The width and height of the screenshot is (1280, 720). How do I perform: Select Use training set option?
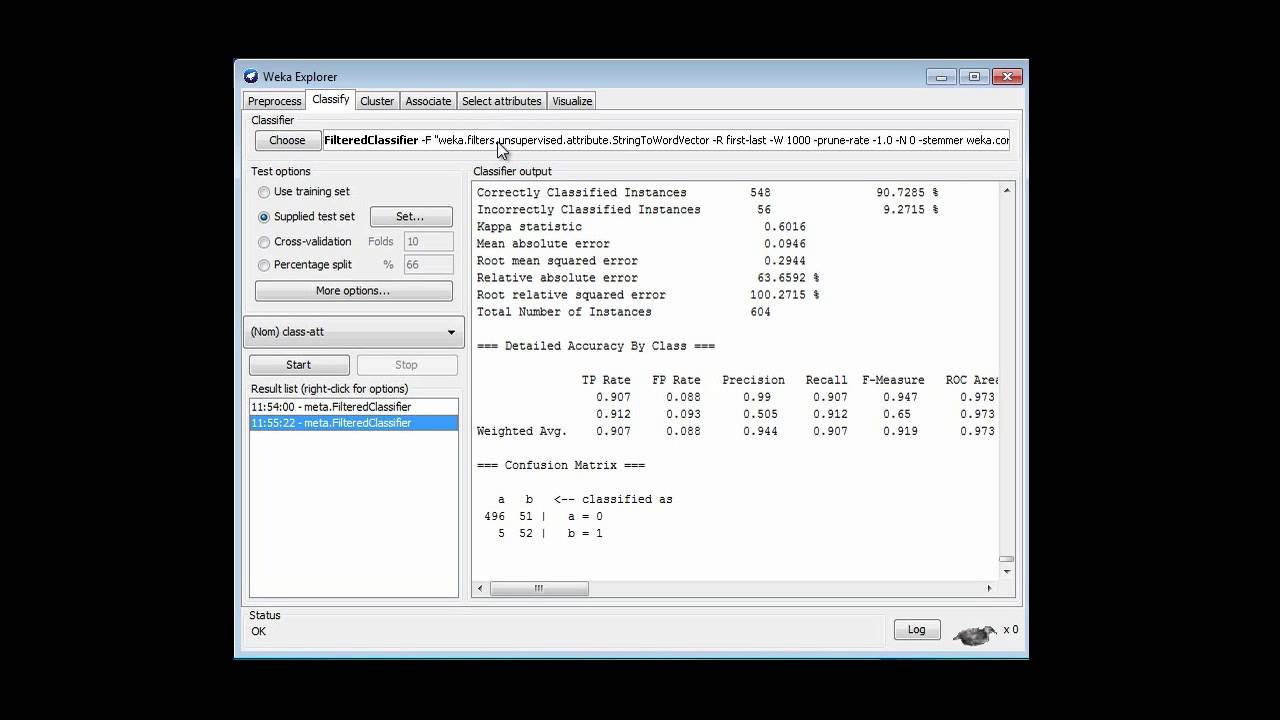(264, 192)
